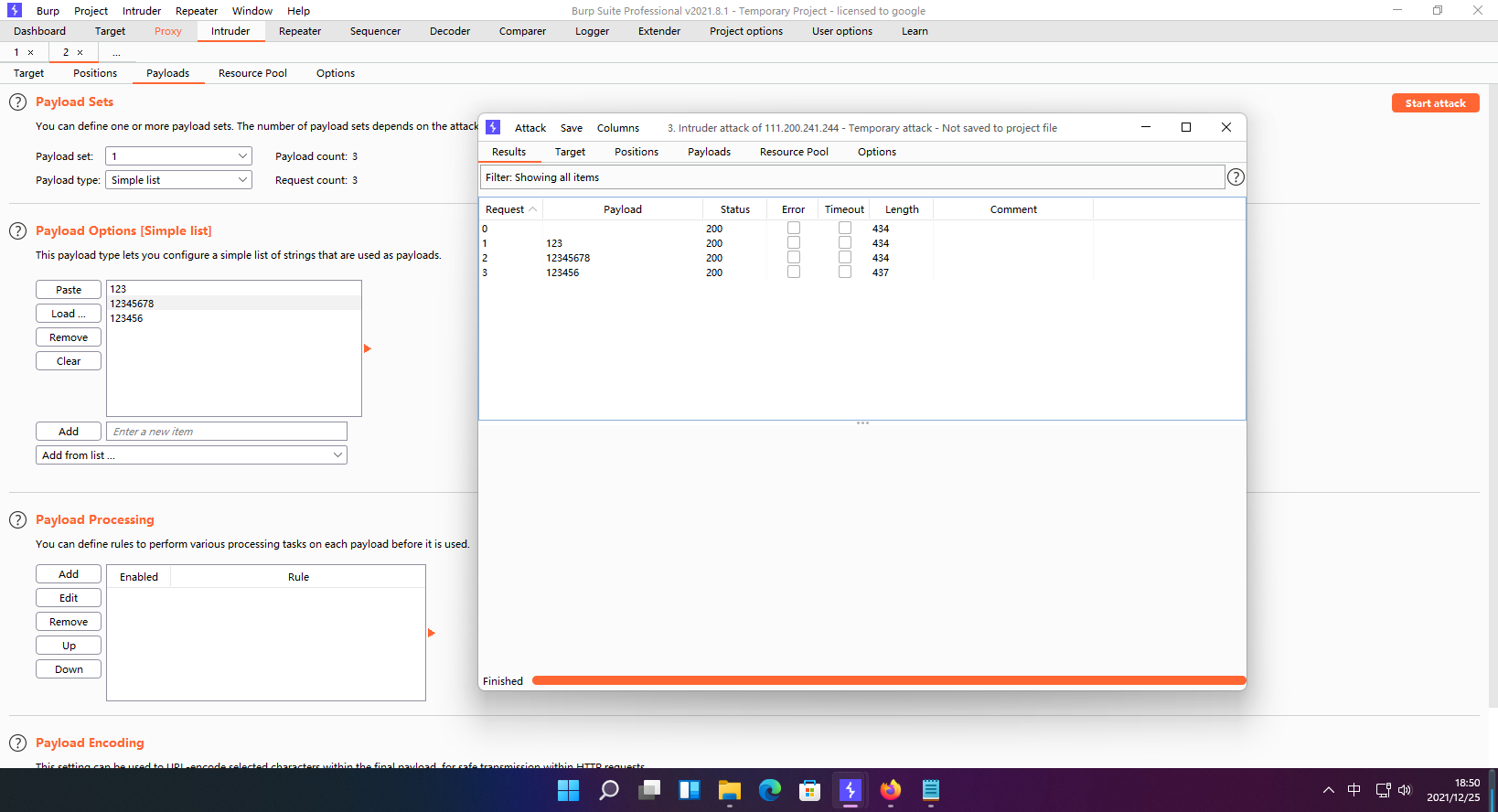Screen dimensions: 1498x812
Task: Click Edit button in Payload Processing
Action: coord(69,598)
